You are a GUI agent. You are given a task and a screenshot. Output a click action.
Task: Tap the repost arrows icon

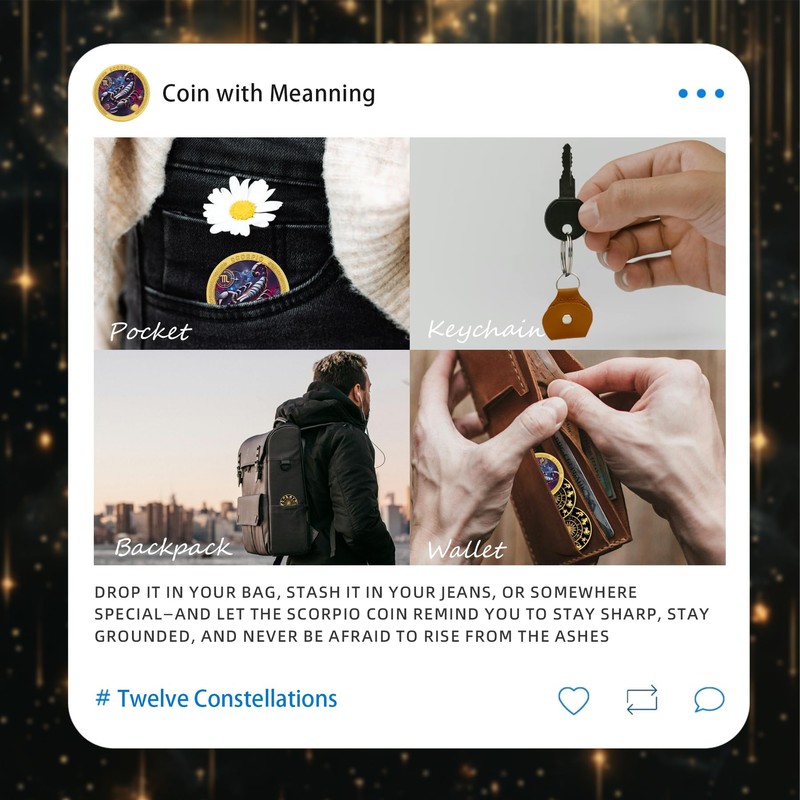(x=642, y=699)
